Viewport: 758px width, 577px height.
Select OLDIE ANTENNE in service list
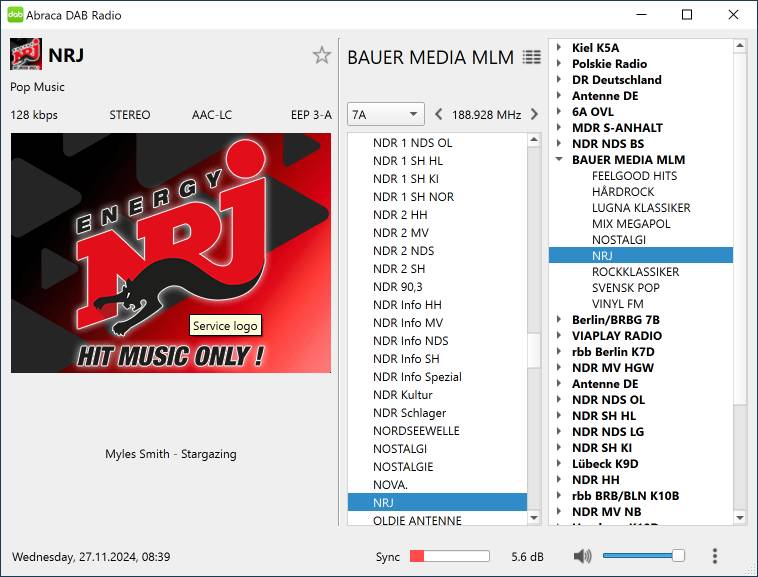click(x=417, y=520)
